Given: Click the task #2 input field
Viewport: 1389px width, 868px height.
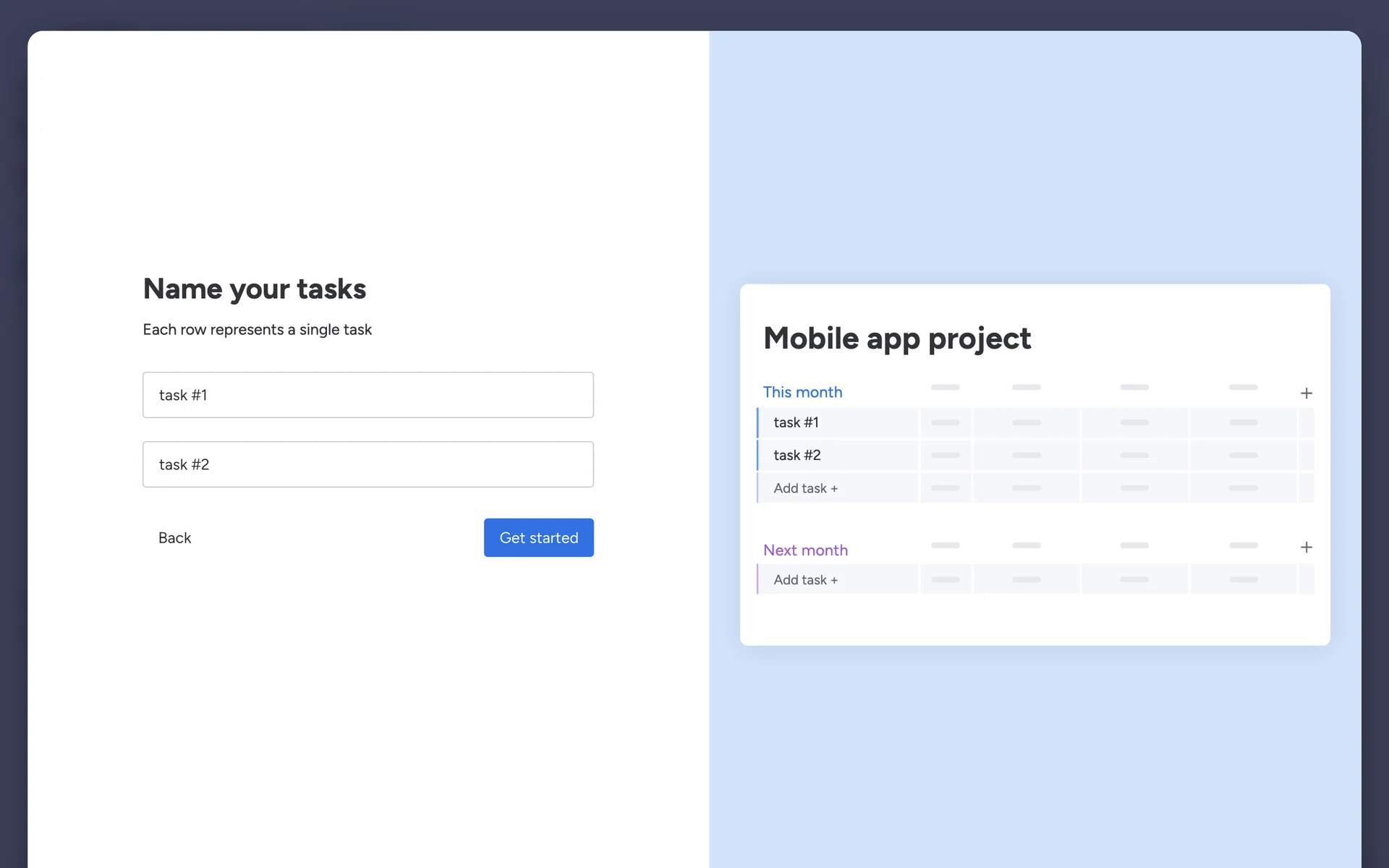Looking at the screenshot, I should pyautogui.click(x=368, y=464).
